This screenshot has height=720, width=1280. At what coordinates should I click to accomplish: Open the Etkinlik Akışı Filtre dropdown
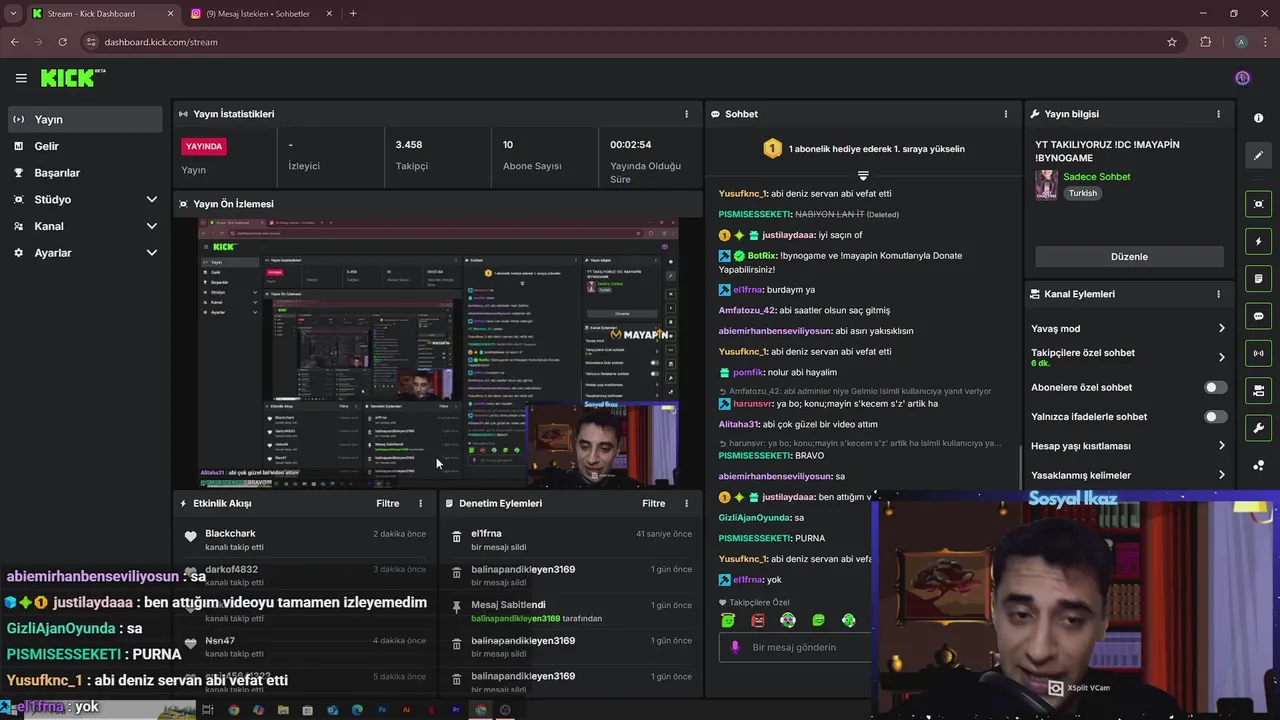(x=387, y=504)
